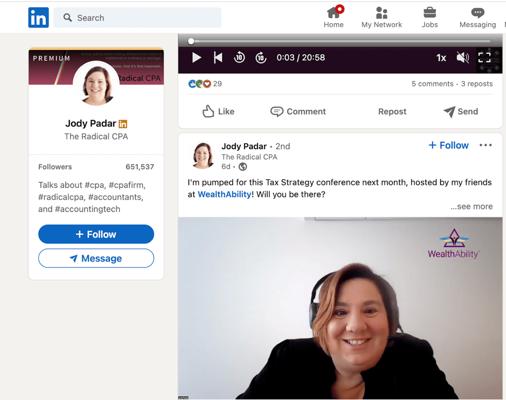Click the blue Follow button in the profile card
This screenshot has height=400, width=506.
click(x=96, y=234)
